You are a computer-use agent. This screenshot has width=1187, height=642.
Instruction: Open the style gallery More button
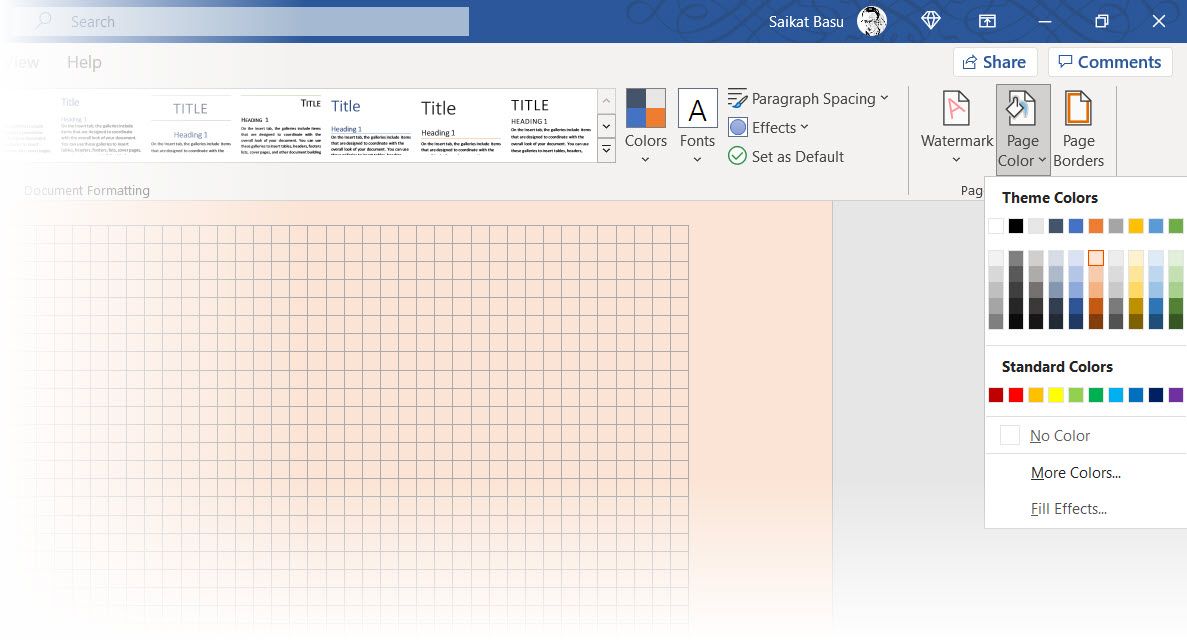(x=606, y=148)
